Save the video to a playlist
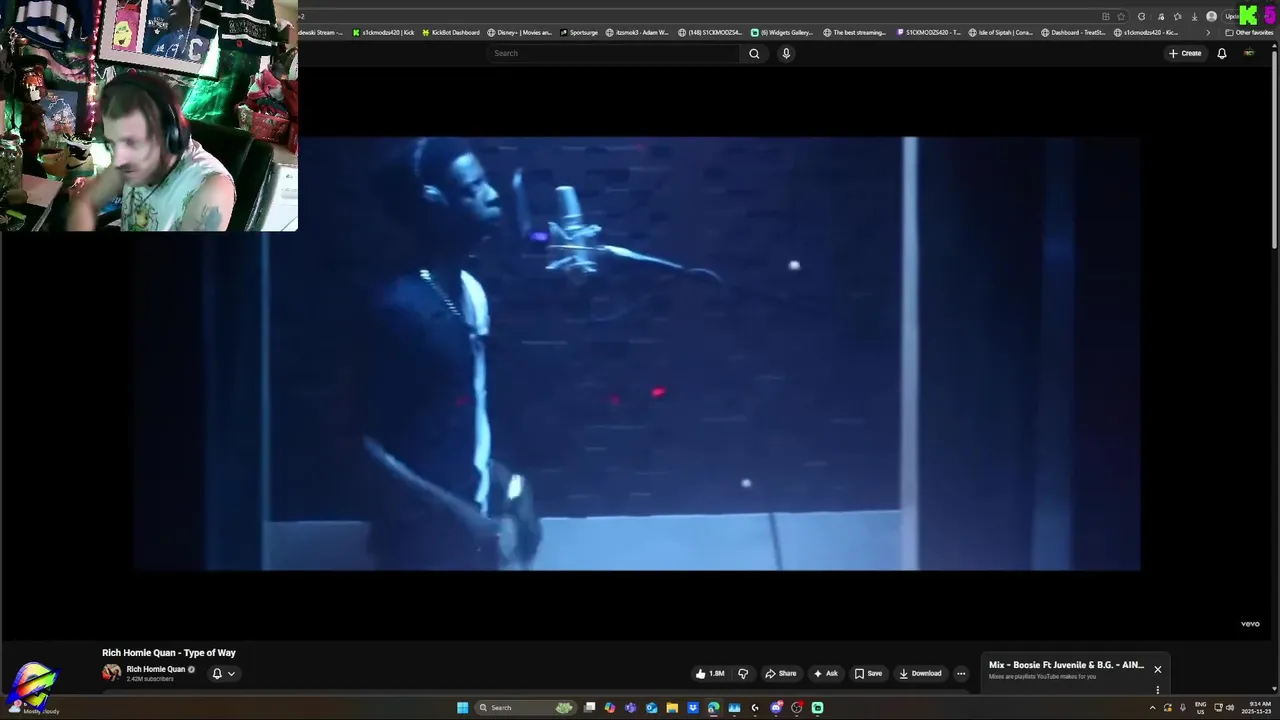This screenshot has height=720, width=1280. pyautogui.click(x=868, y=673)
